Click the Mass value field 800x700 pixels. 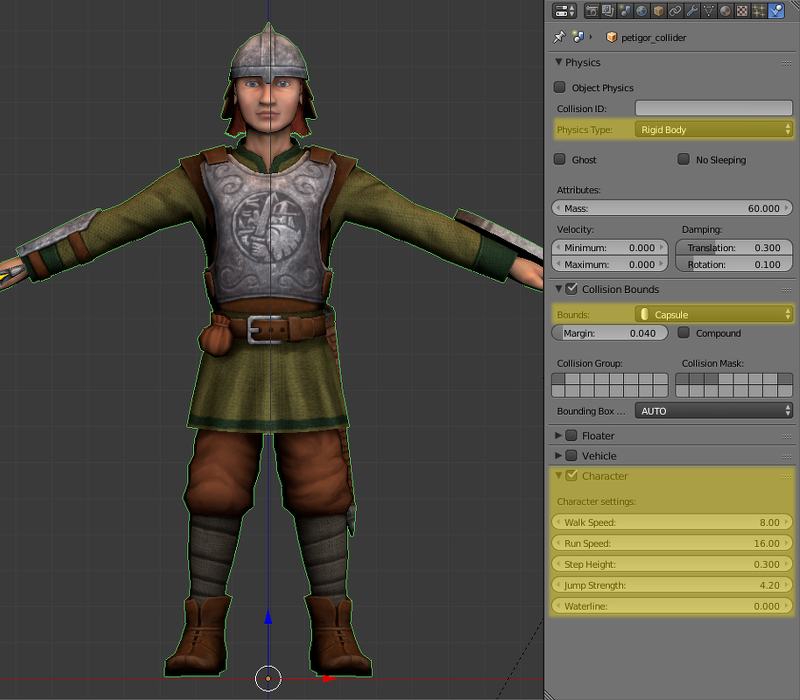672,208
